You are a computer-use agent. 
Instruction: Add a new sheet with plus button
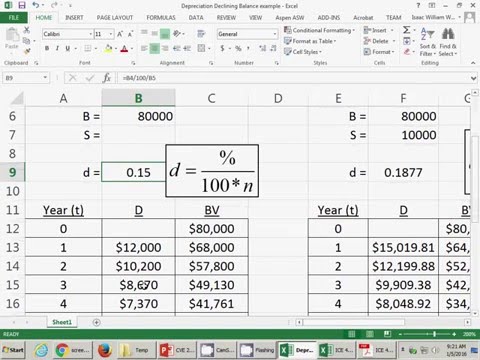96,322
